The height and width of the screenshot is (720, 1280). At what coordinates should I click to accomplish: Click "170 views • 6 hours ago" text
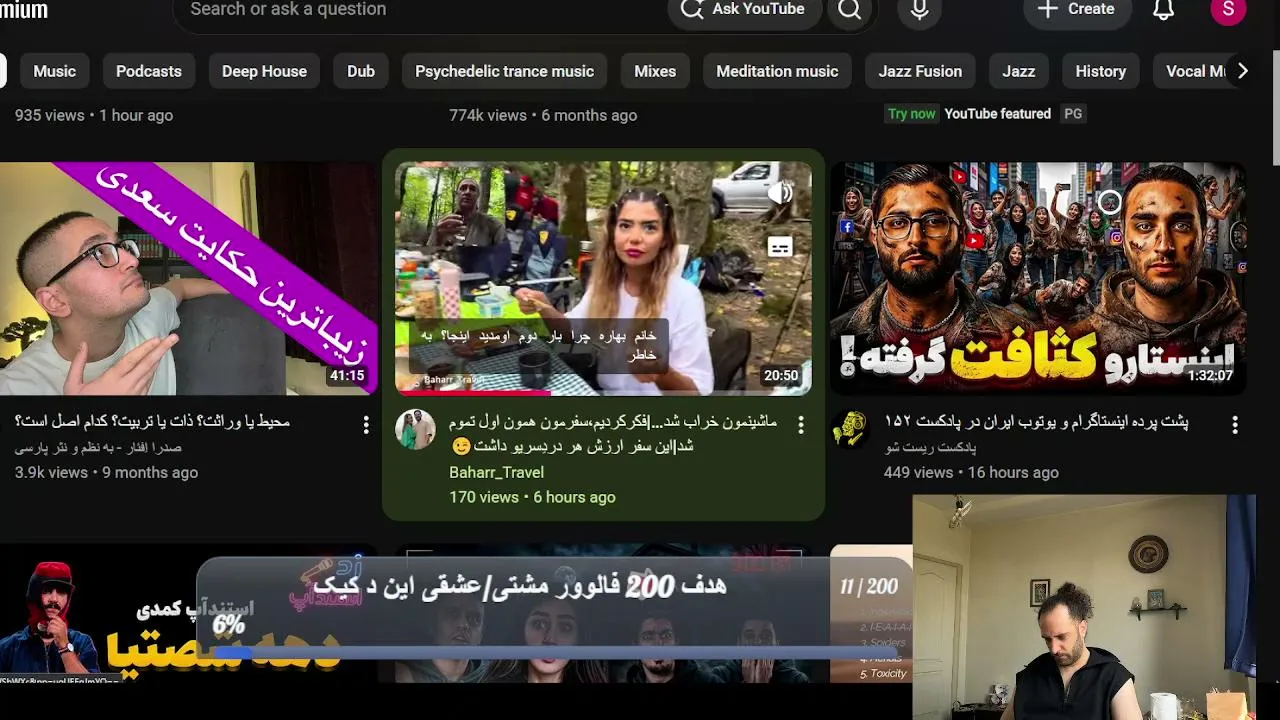(x=532, y=497)
